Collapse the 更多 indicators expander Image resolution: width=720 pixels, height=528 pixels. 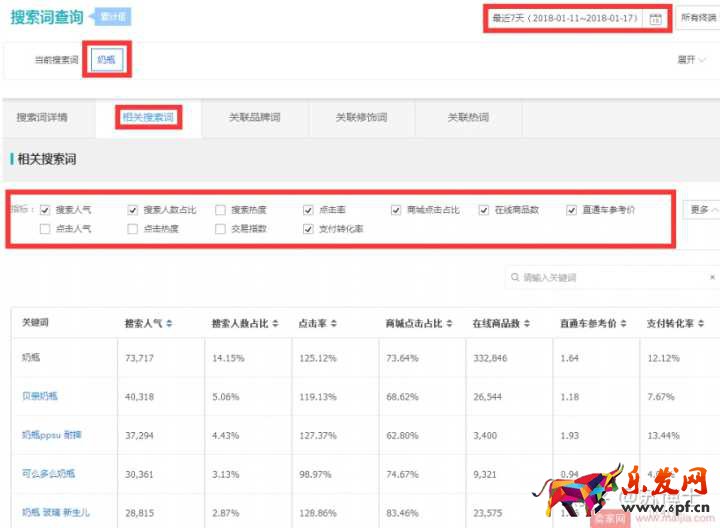pos(702,210)
